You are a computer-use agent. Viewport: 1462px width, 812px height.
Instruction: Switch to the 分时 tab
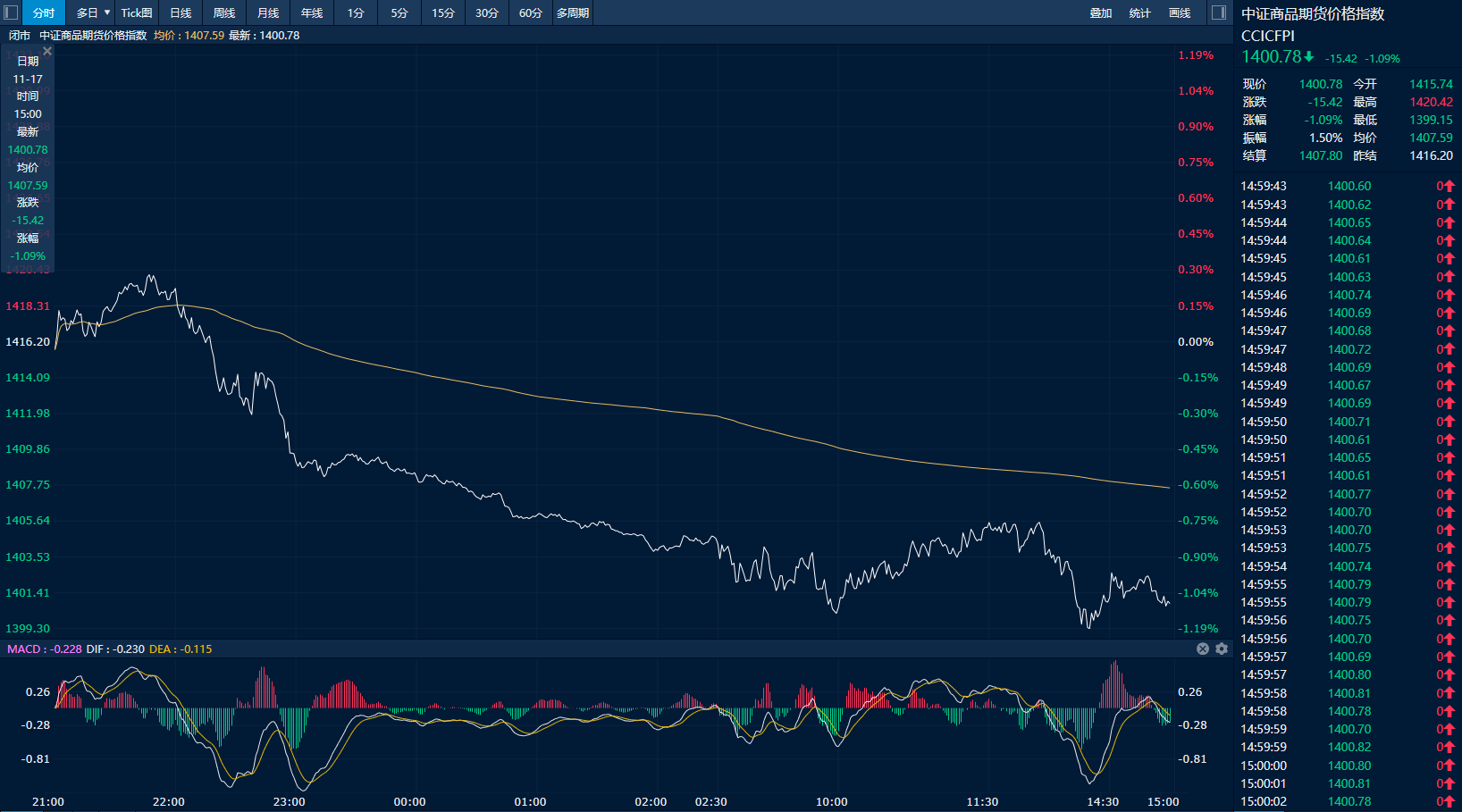[44, 13]
